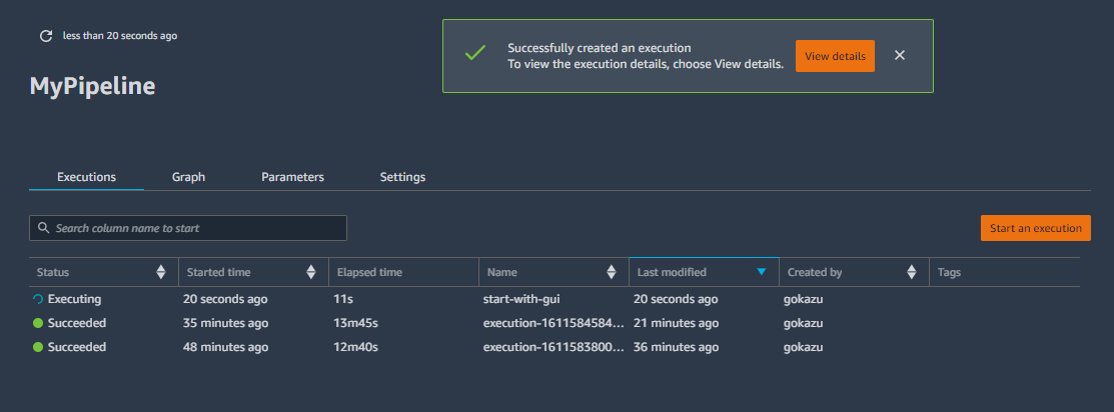Screen dimensions: 1114x412
Task: Toggle Last modified descending sort arrow
Action: pos(762,272)
